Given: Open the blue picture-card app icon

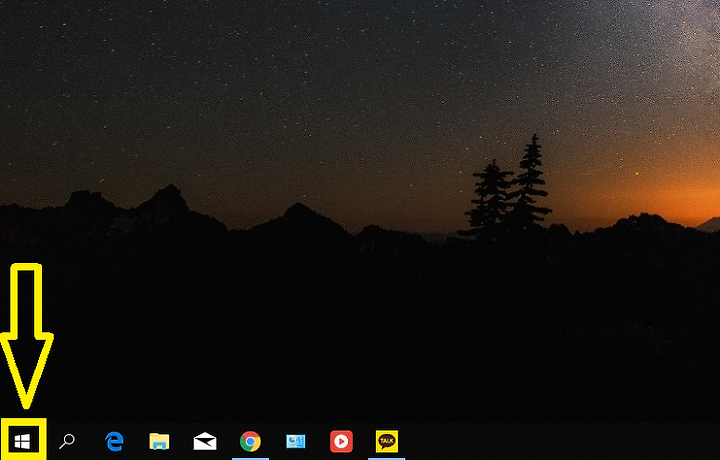Looking at the screenshot, I should coord(296,441).
